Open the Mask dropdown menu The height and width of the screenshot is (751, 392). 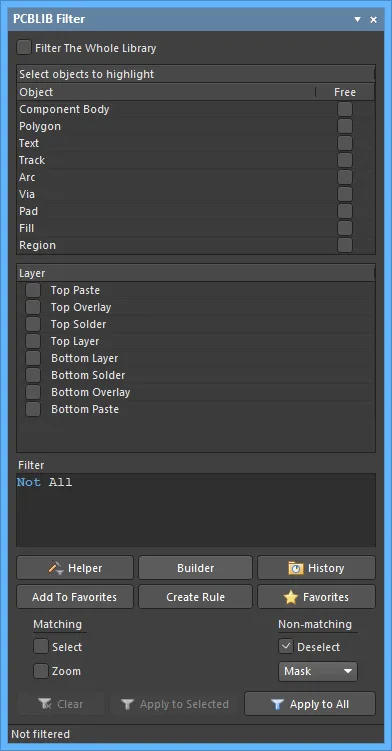click(x=318, y=671)
